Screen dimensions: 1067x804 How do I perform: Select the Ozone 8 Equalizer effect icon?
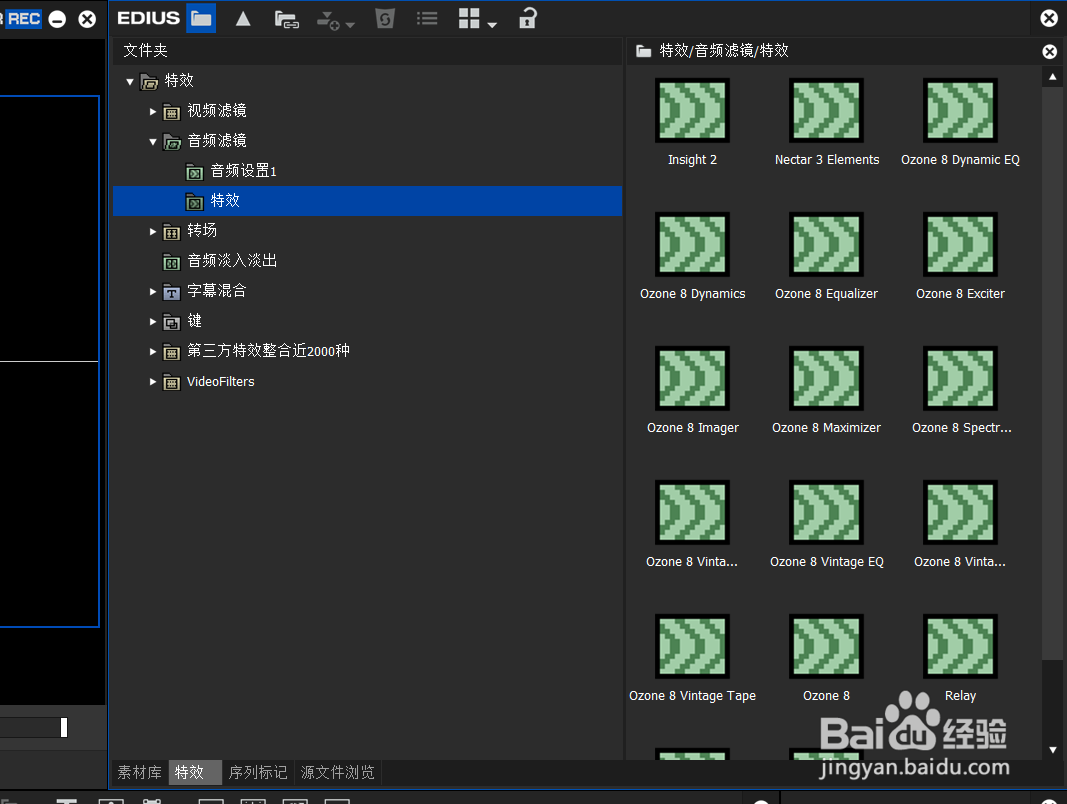826,244
